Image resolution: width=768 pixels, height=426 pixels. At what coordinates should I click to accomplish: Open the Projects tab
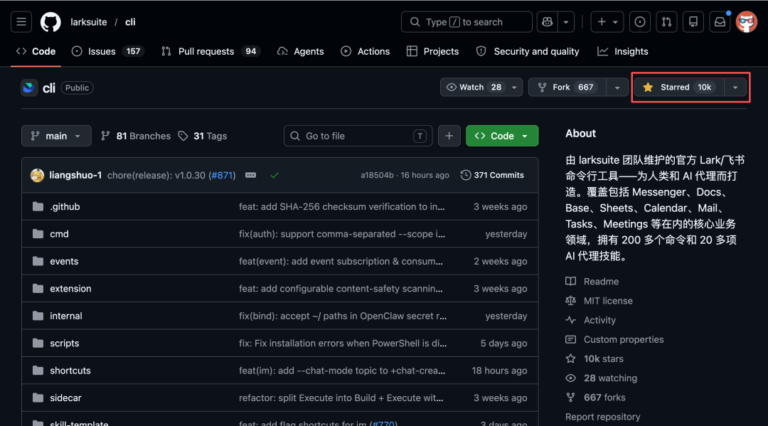(432, 51)
